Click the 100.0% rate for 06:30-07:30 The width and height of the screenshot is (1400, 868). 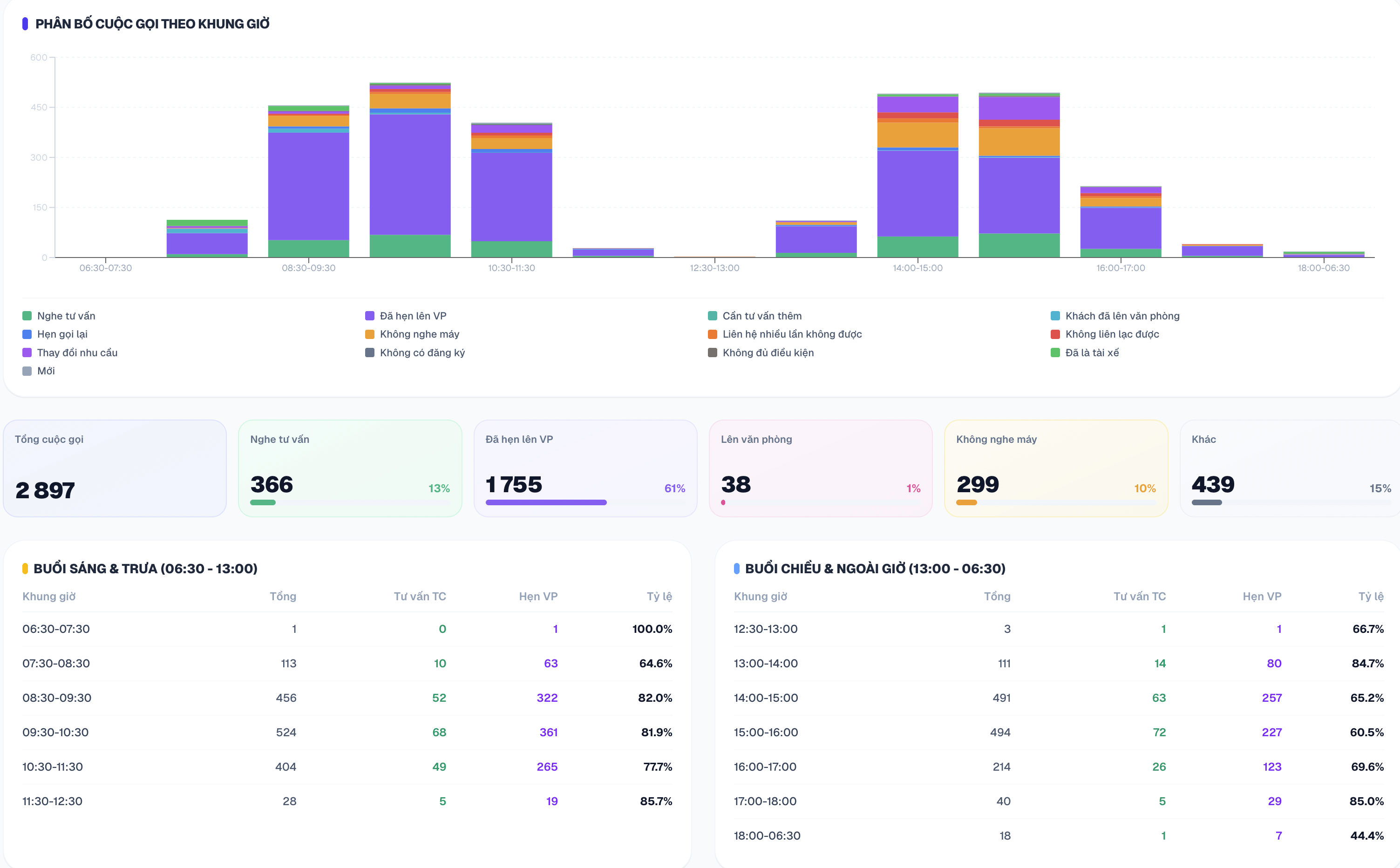[652, 629]
